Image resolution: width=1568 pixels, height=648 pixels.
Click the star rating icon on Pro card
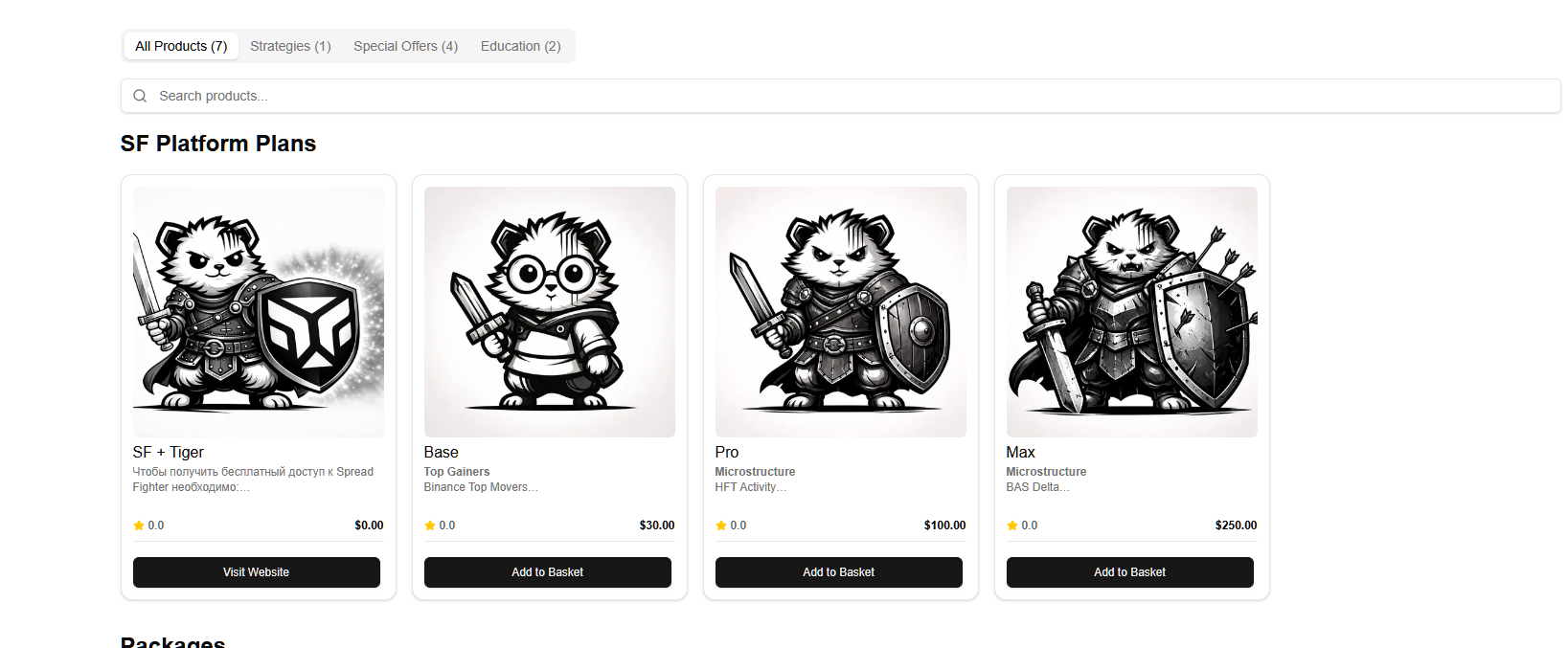(721, 525)
